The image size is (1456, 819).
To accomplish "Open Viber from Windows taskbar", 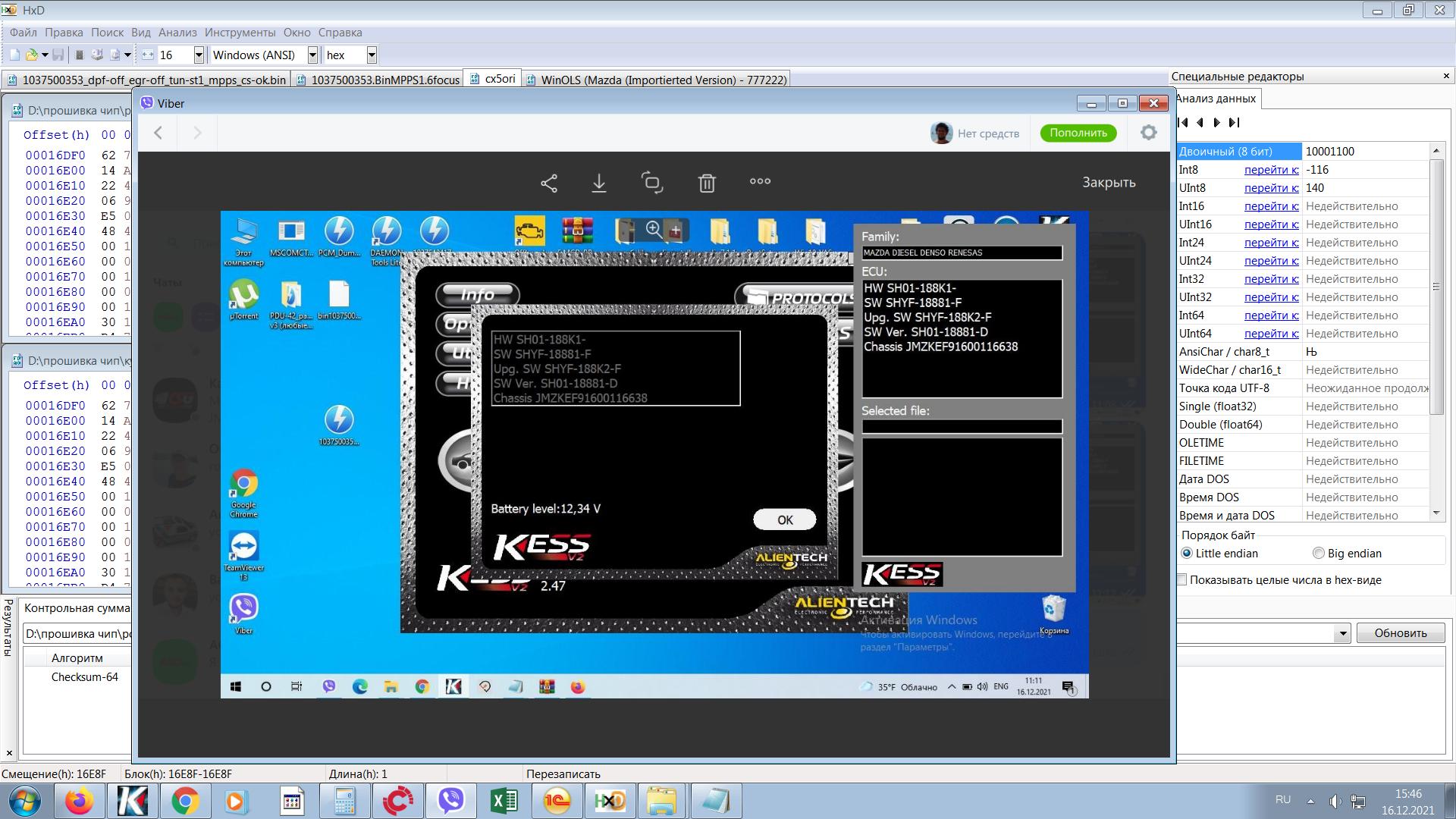I will [x=451, y=801].
